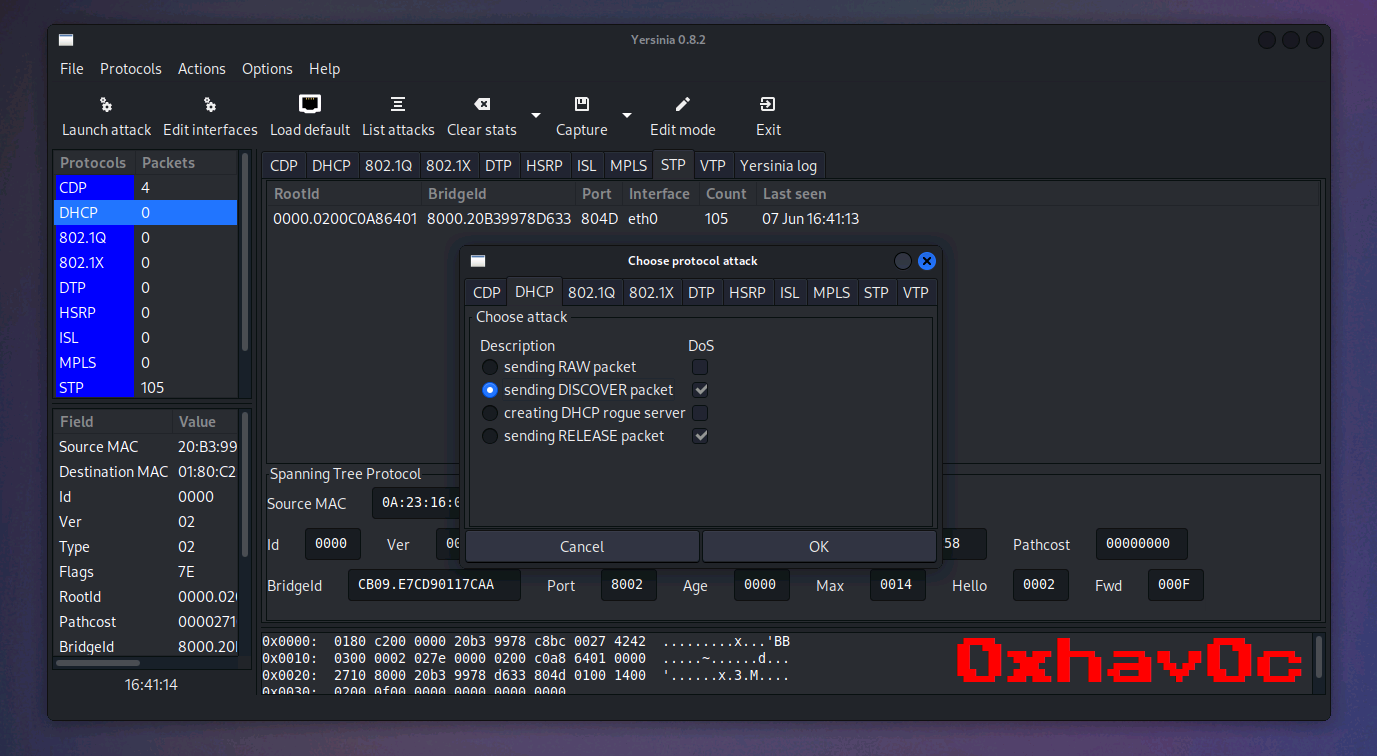This screenshot has height=756, width=1377.
Task: Switch to the STP tab in attack dialog
Action: 876,292
